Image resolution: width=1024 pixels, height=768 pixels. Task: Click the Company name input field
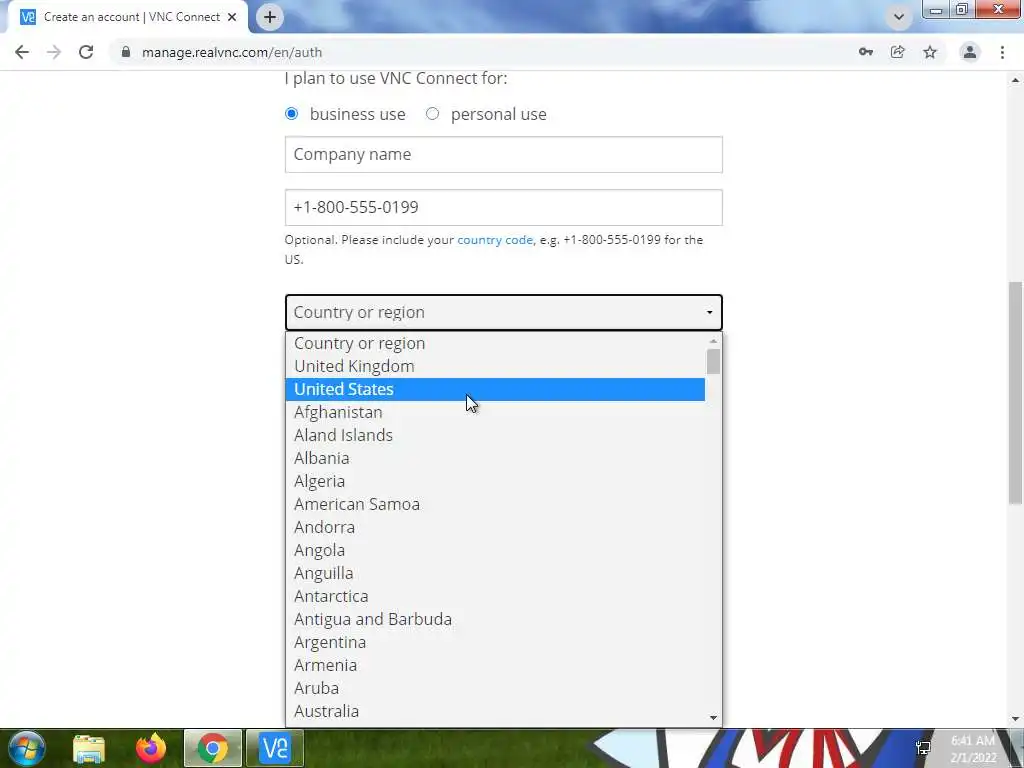coord(504,155)
